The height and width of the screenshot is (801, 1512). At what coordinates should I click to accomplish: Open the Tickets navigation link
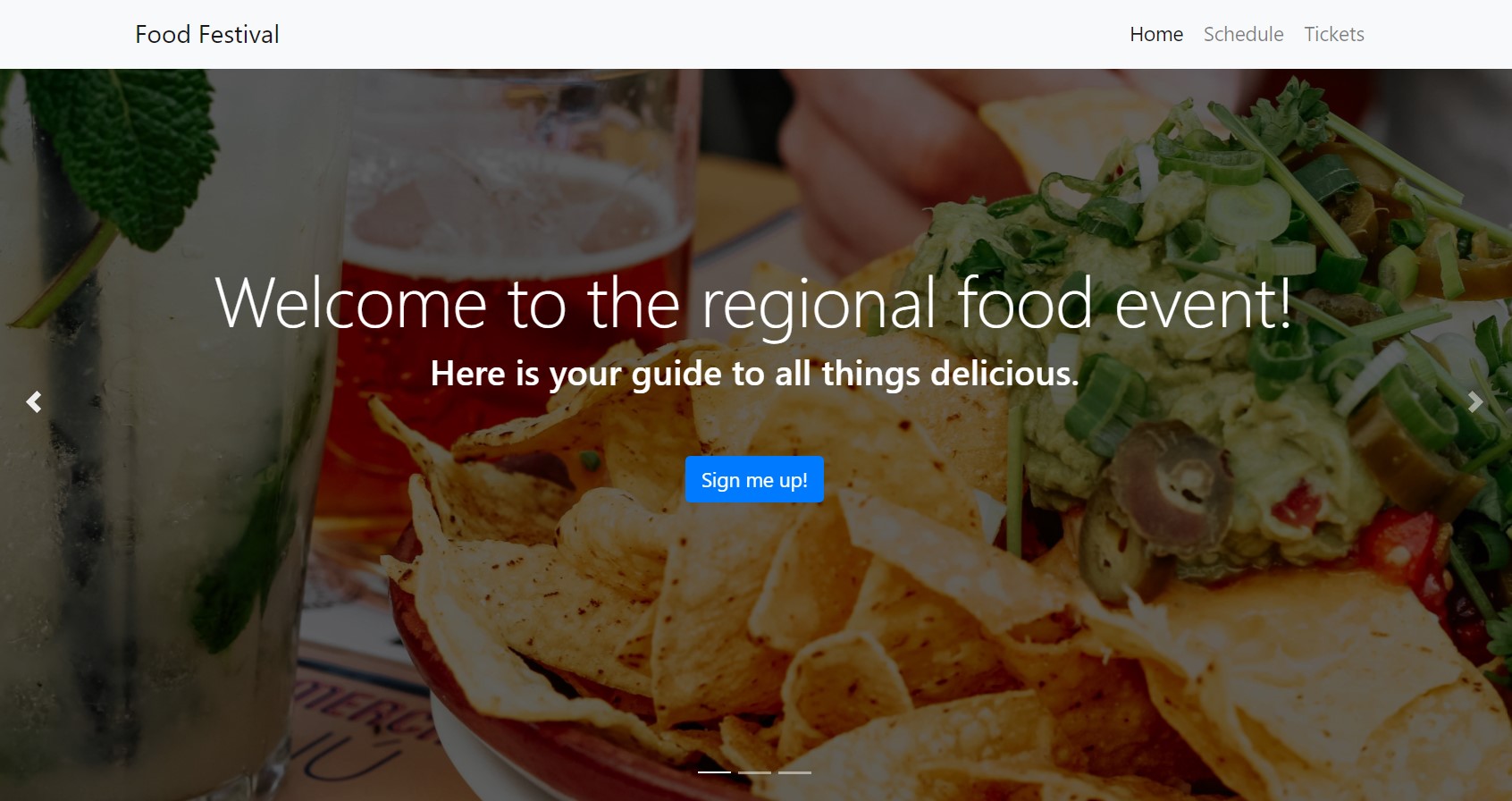click(1334, 34)
